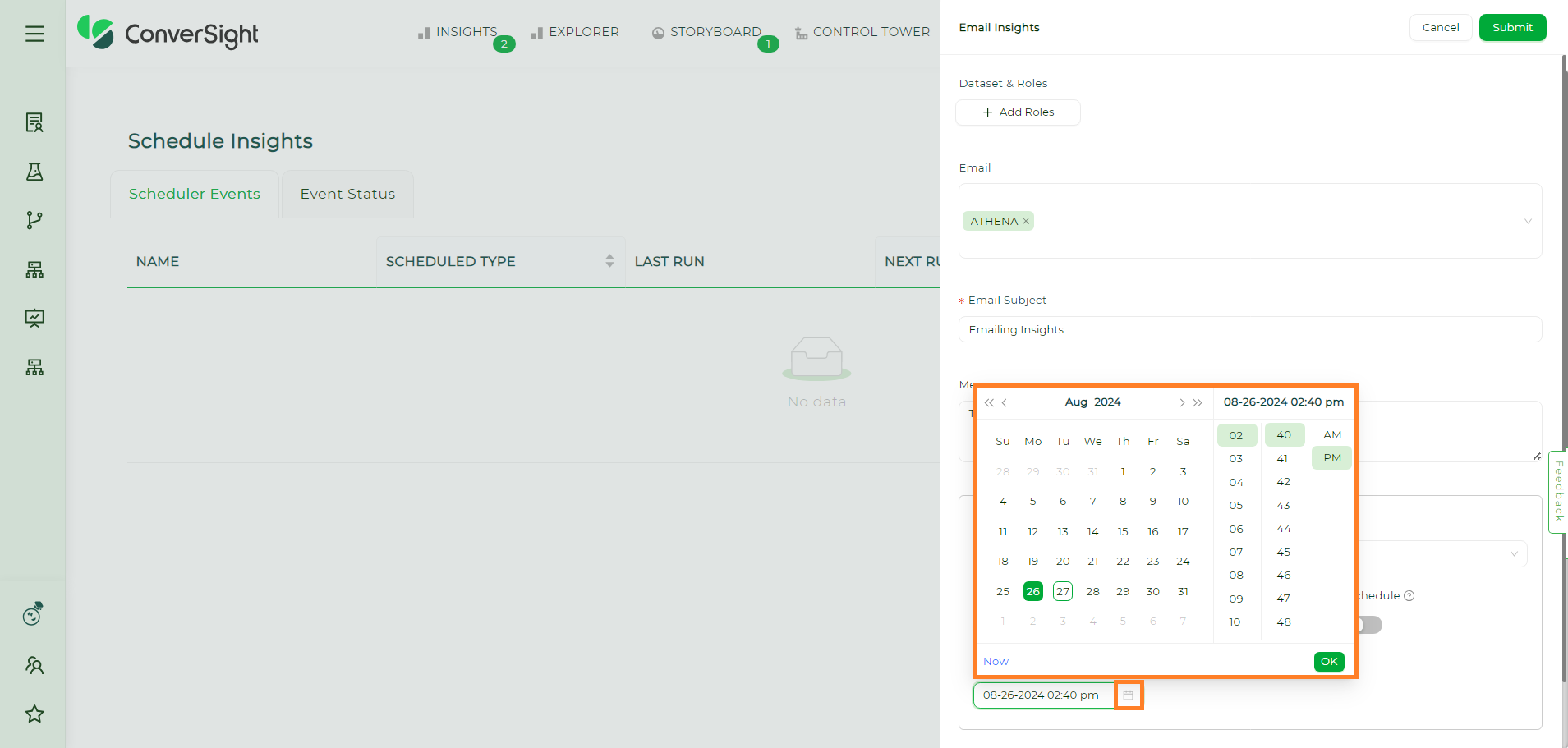Viewport: 1568px width, 748px height.
Task: Sort by SCHEDULED TYPE column
Action: point(609,261)
